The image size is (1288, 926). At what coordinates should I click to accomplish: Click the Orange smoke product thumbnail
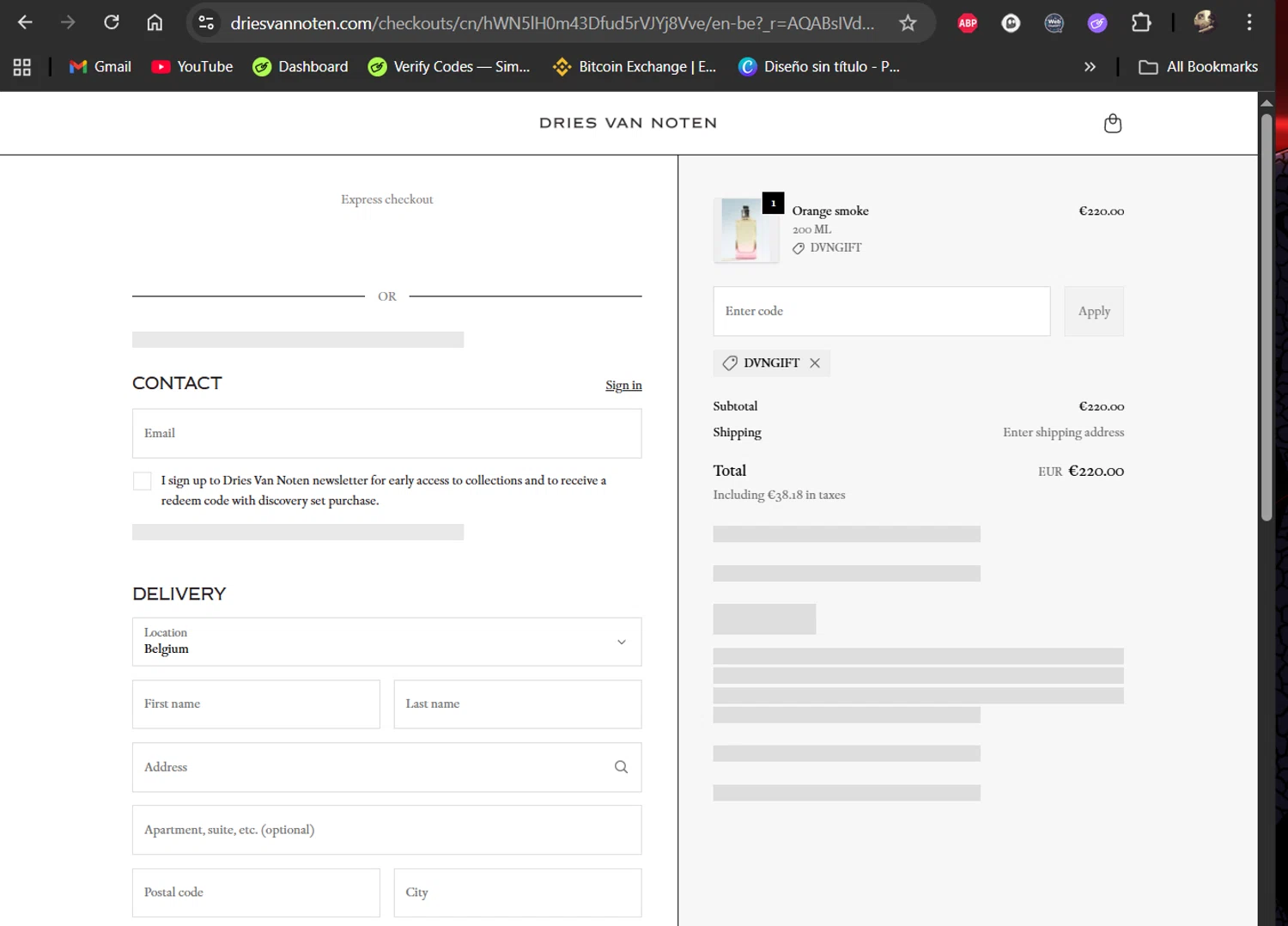tap(745, 229)
